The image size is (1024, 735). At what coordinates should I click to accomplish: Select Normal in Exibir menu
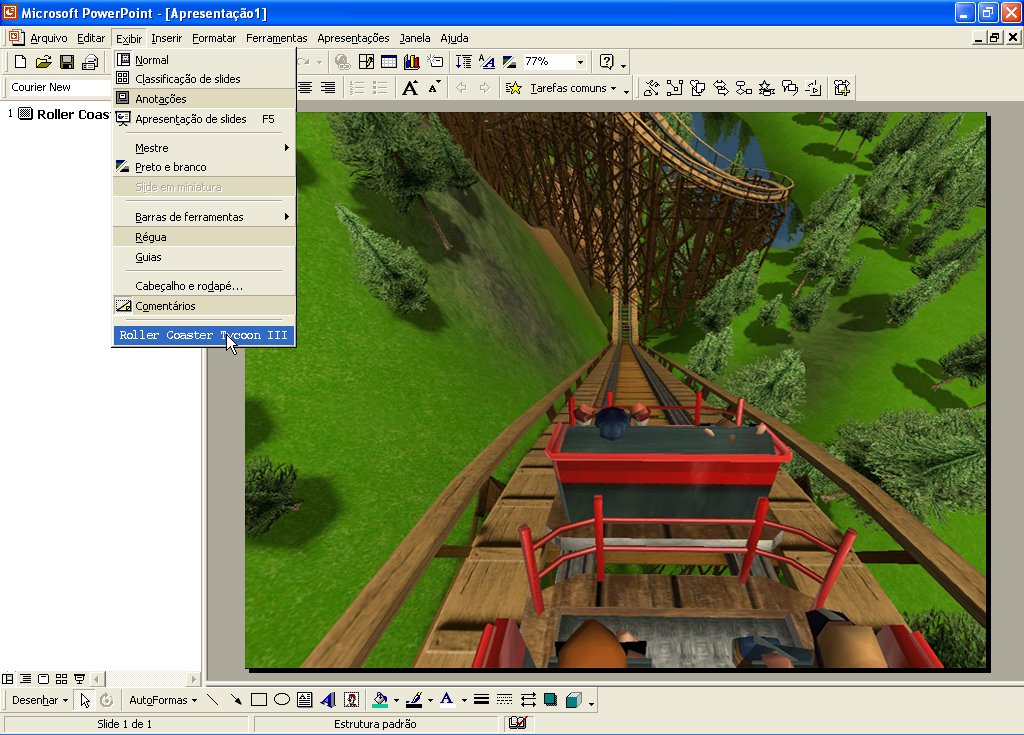(x=204, y=59)
